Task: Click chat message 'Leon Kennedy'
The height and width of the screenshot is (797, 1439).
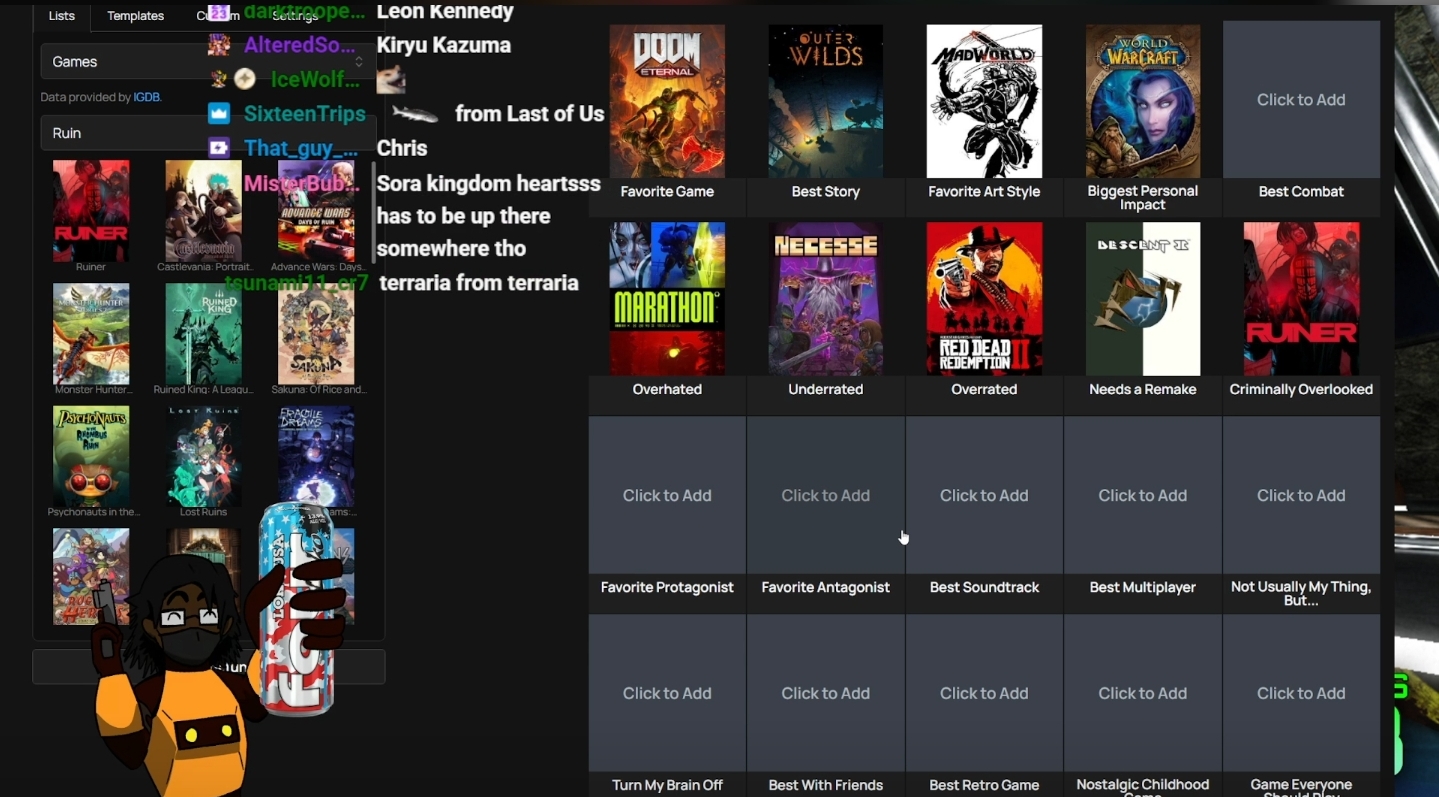Action: pyautogui.click(x=445, y=12)
